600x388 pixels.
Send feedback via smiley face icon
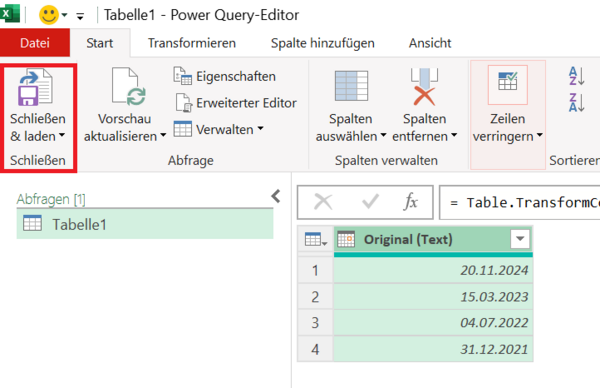49,15
